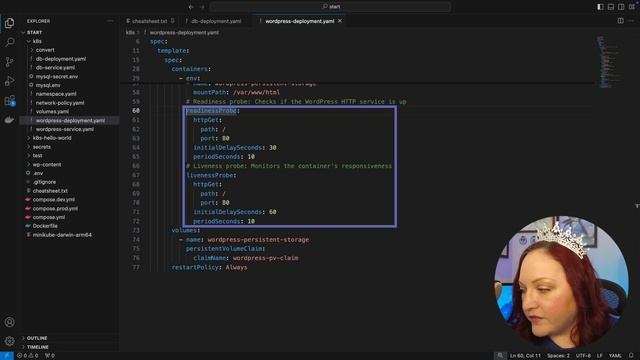Open the Source Control view
The height and width of the screenshot is (360, 640).
9,62
